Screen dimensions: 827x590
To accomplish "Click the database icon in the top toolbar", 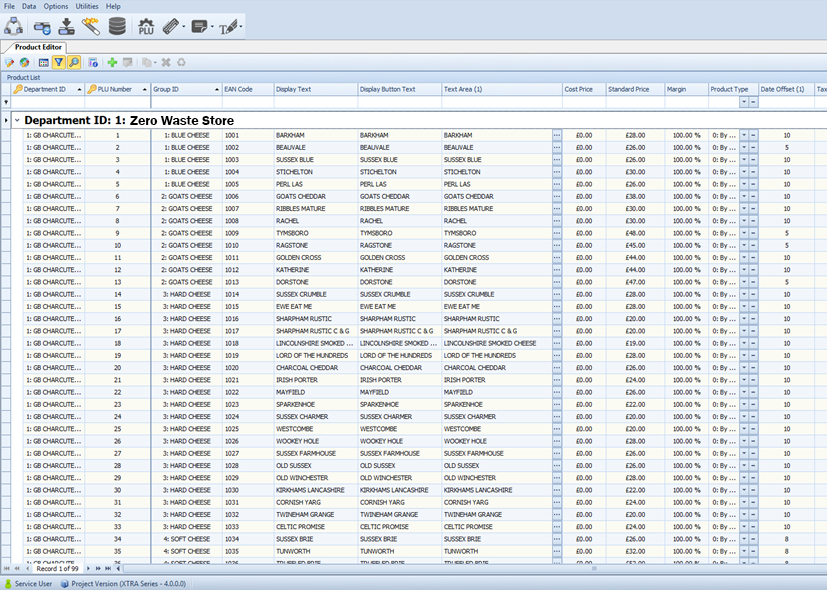I will click(x=118, y=26).
